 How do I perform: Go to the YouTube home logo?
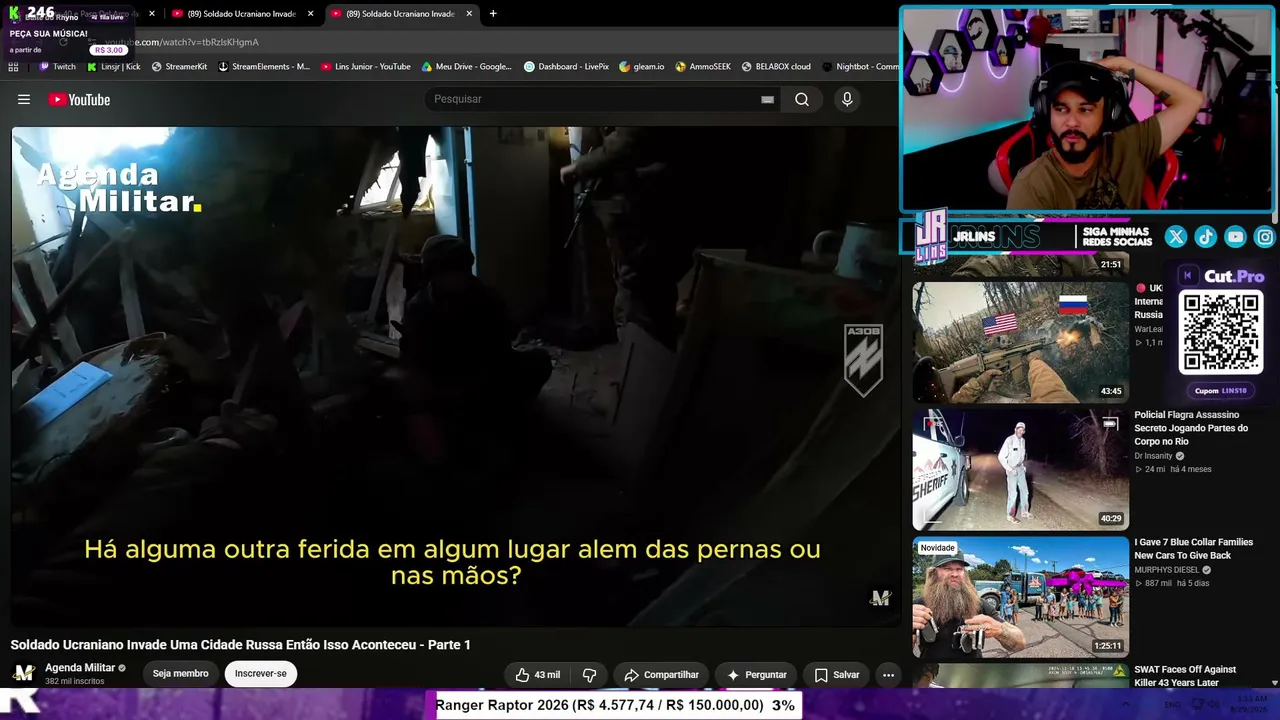tap(79, 100)
